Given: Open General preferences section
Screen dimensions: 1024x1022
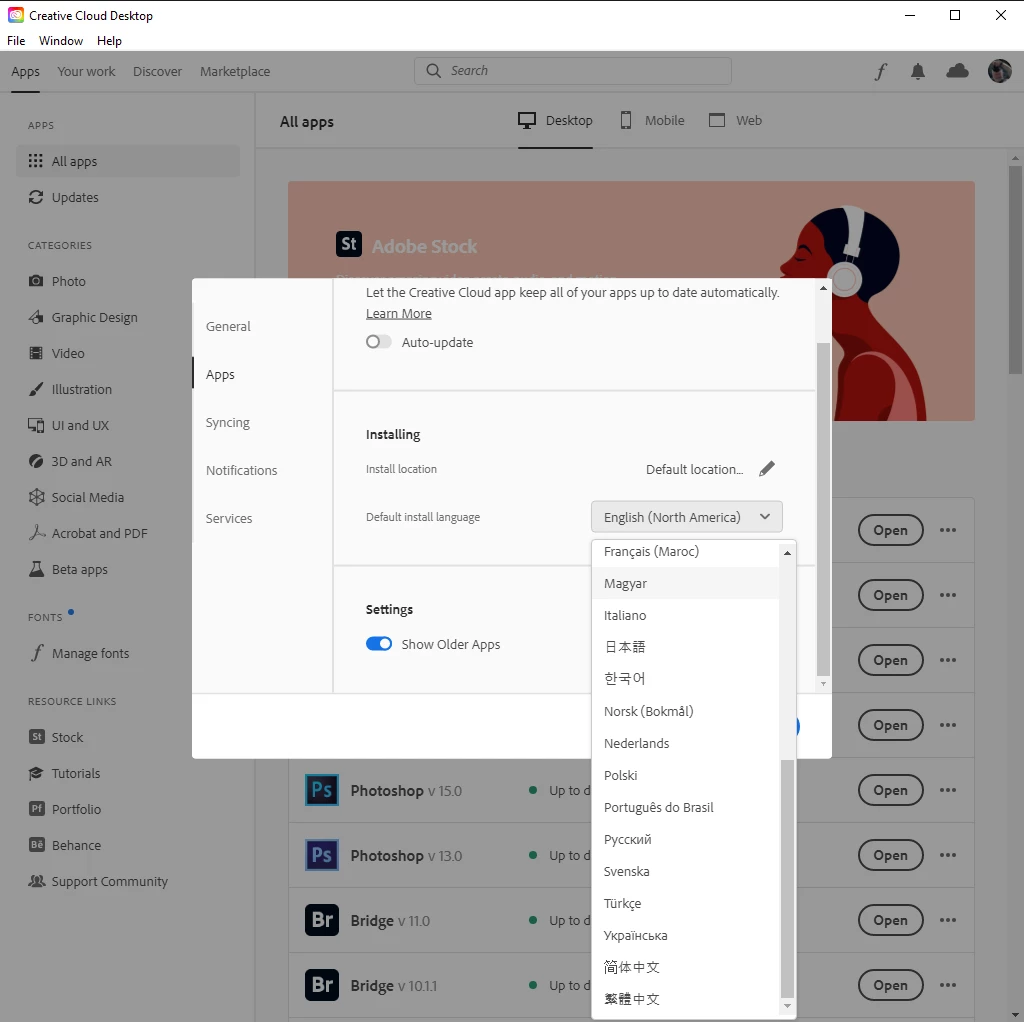Looking at the screenshot, I should (x=228, y=327).
